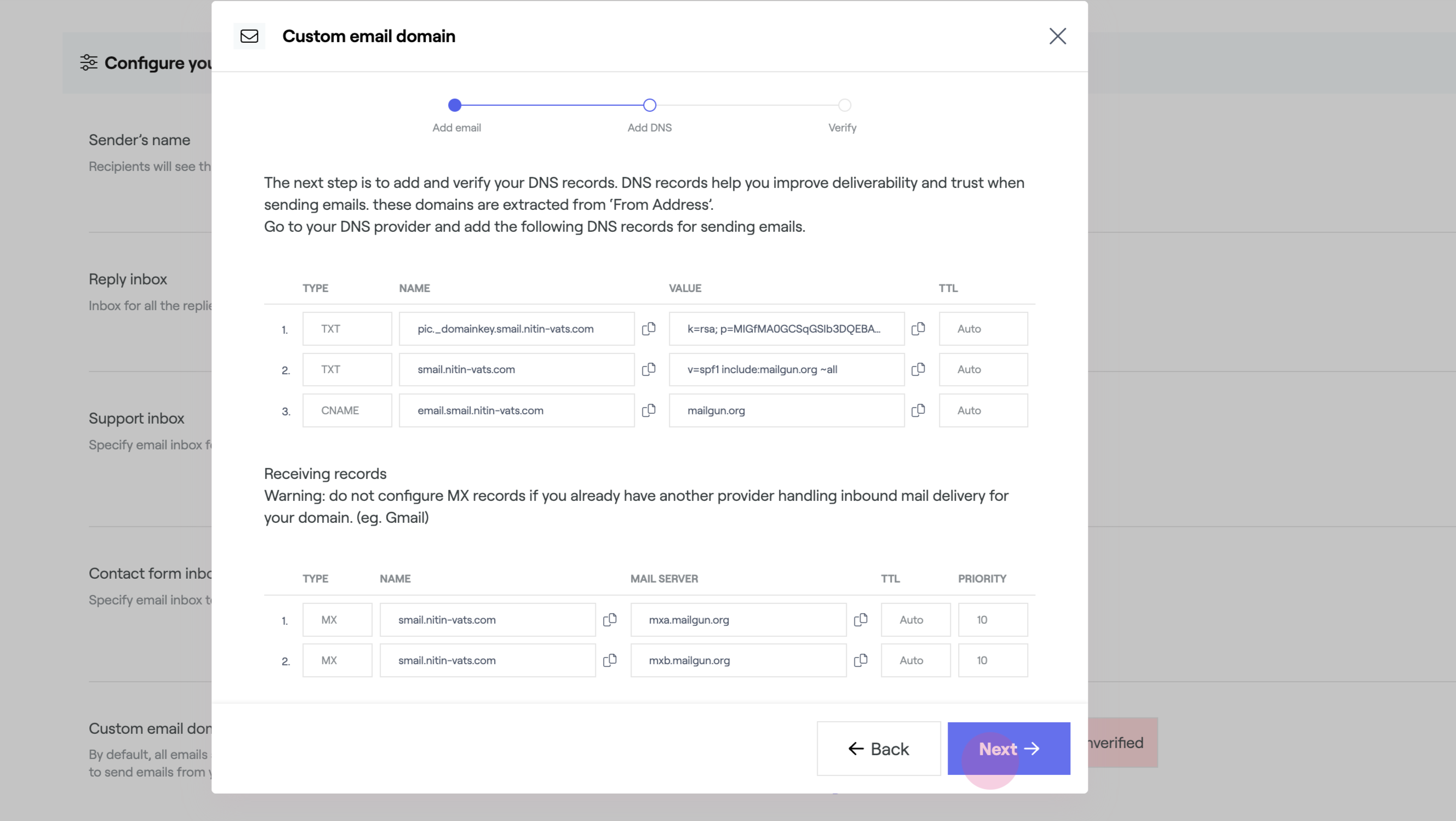Click the priority value 10 for mxa.mailgun.org

pyautogui.click(x=993, y=620)
